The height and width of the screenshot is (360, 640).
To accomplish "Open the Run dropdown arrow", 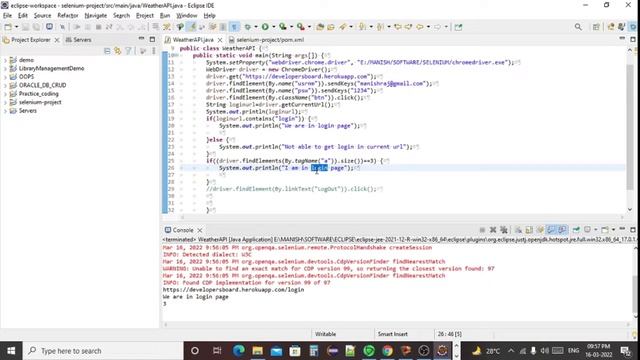I will tap(273, 27).
